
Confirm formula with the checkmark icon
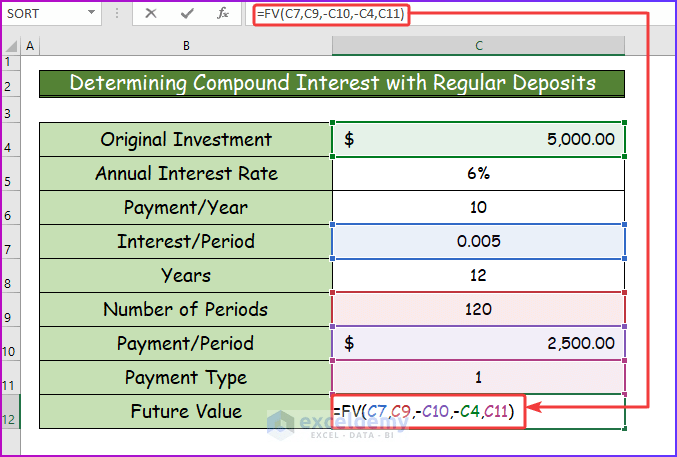pos(187,13)
